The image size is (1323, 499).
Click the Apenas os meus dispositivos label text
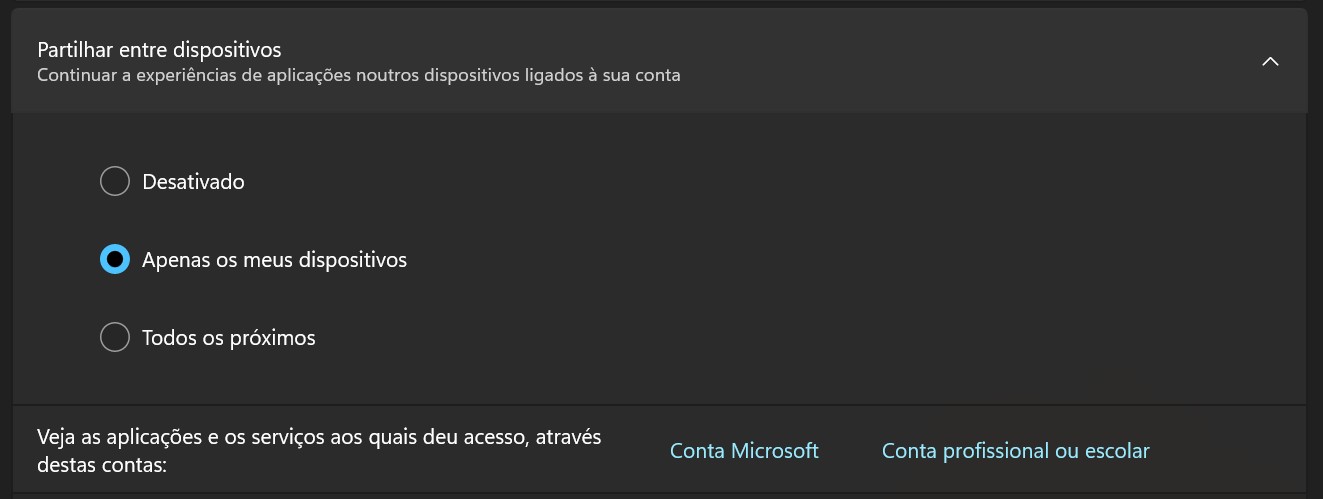pyautogui.click(x=274, y=260)
